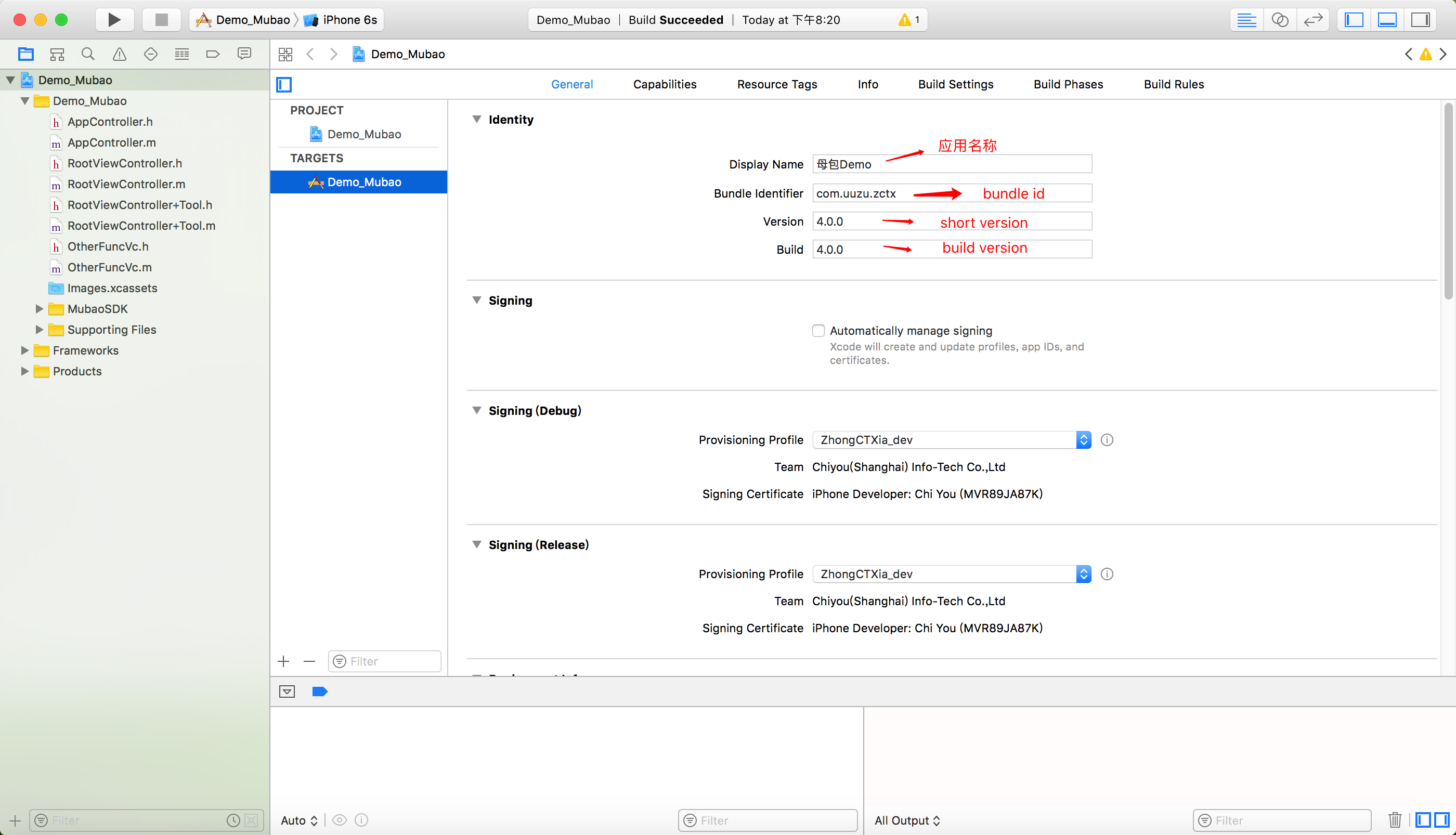Toggle the Debug area visibility

tap(1387, 20)
